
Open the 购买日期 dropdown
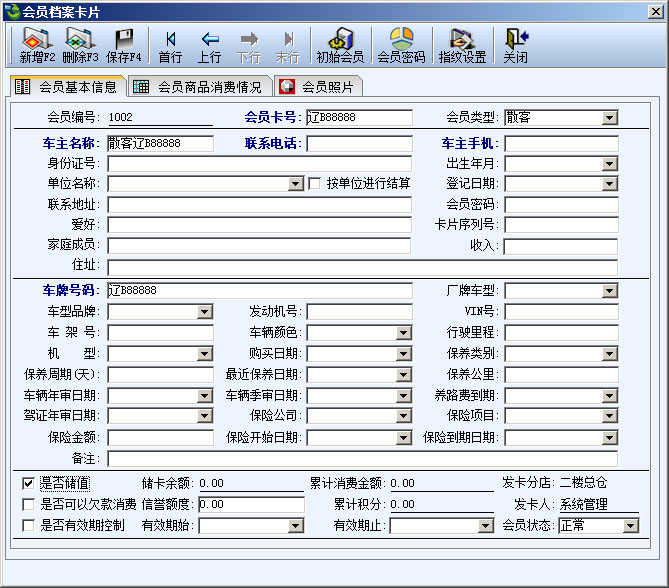coord(403,354)
